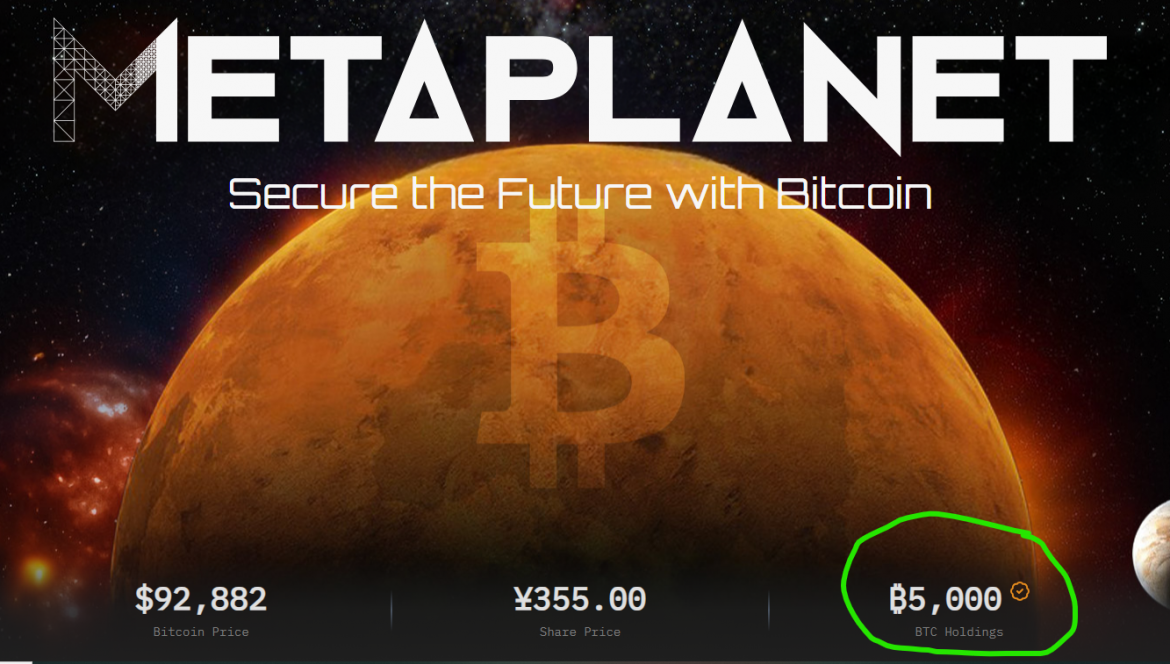Click the ₿ symbol before 5,000
Image resolution: width=1170 pixels, height=664 pixels.
coord(898,599)
